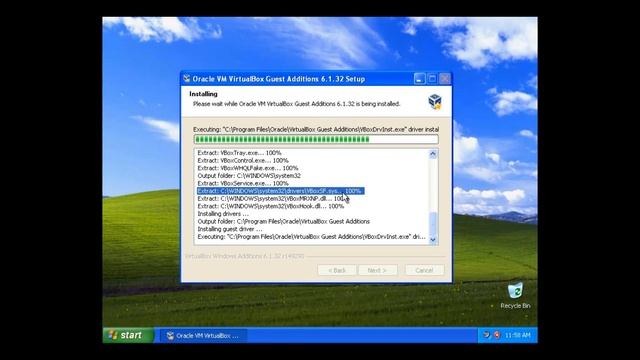The width and height of the screenshot is (640, 360).
Task: Select log line 'Output folder: C:\WINDOWS\system32'
Action: pos(249,176)
